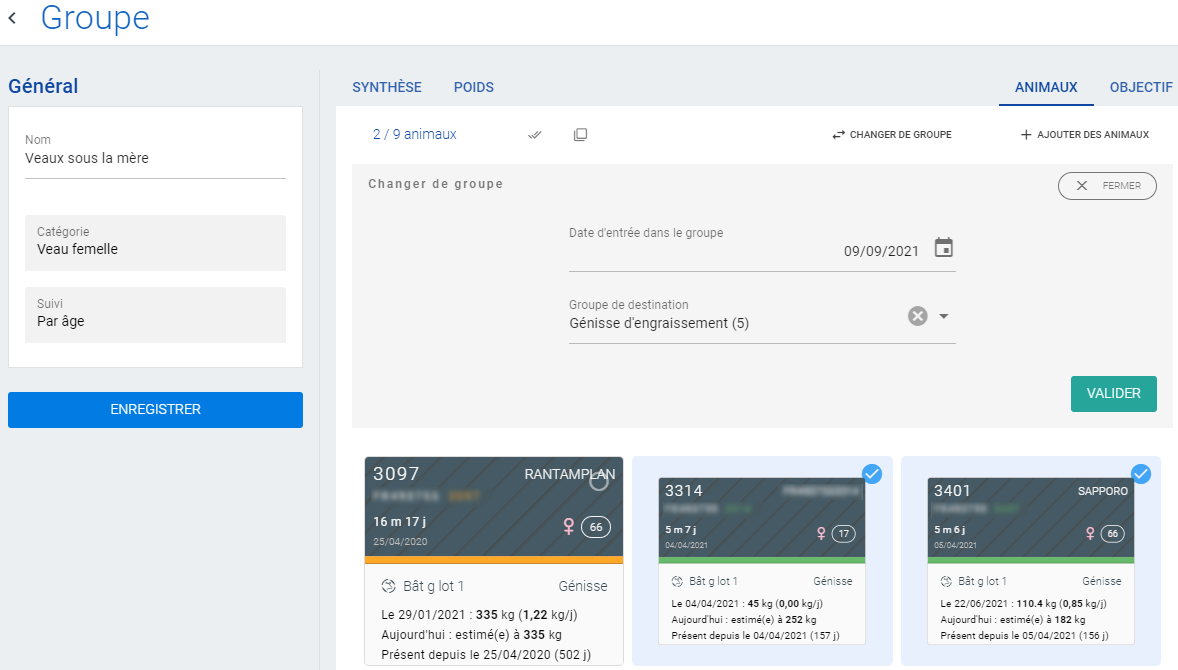Click the Bât g lot 1 text on card 3314
Viewport: 1178px width, 670px height.
(714, 581)
